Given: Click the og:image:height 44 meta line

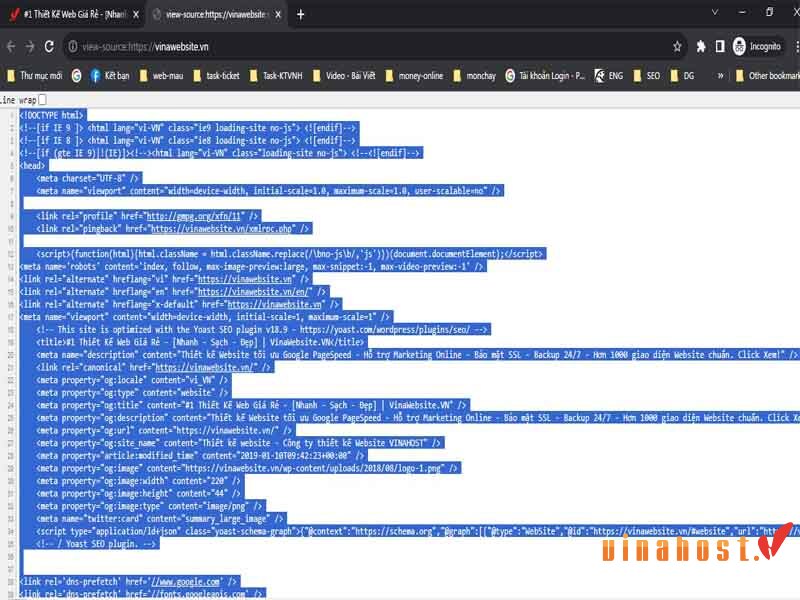Looking at the screenshot, I should click(138, 494).
